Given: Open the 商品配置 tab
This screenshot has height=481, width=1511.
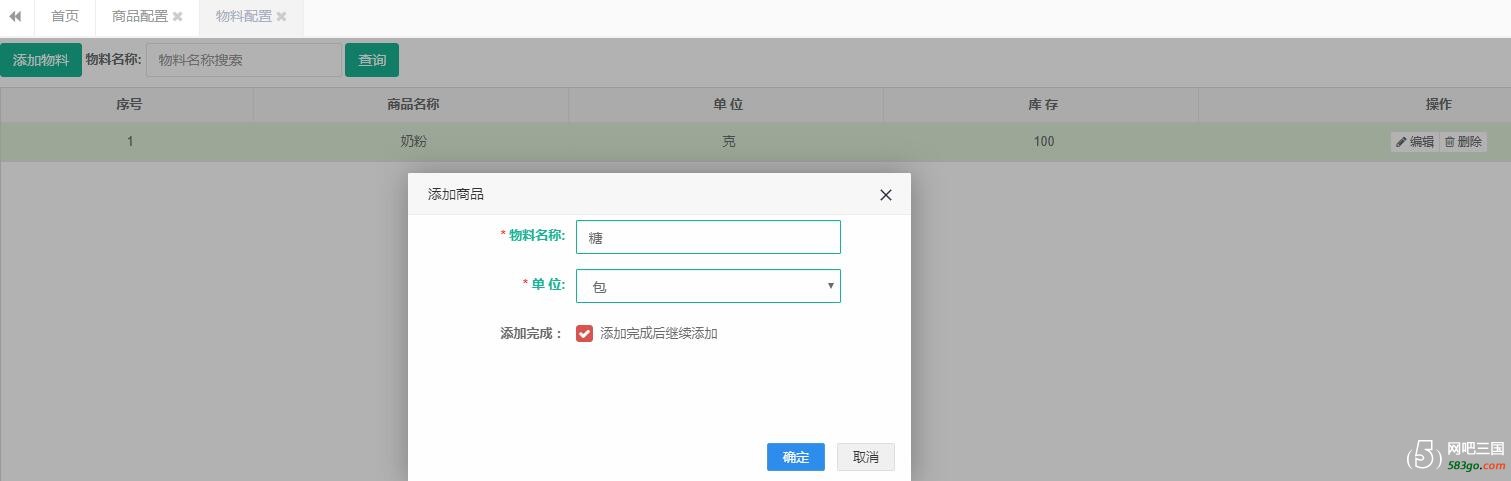Looking at the screenshot, I should (139, 17).
